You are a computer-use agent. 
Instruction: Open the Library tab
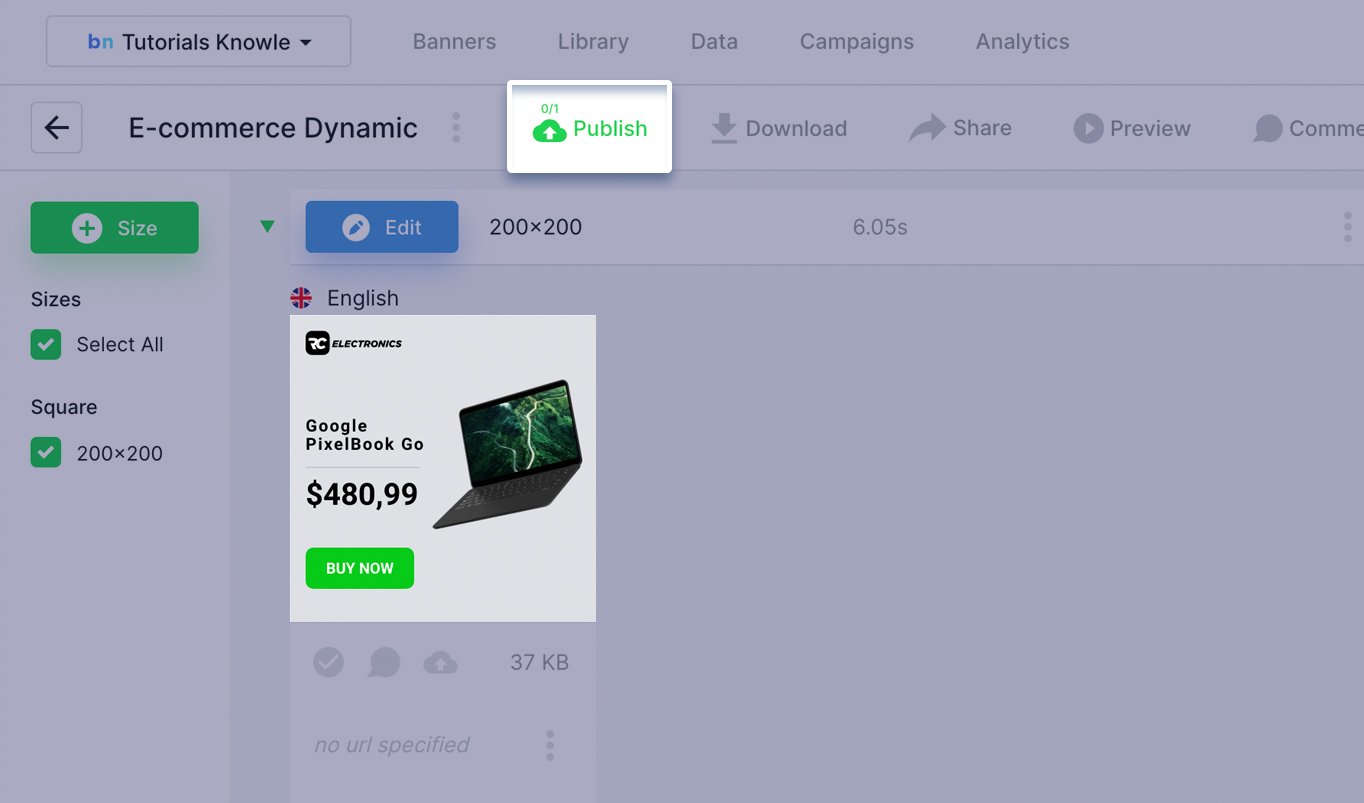[x=593, y=42]
